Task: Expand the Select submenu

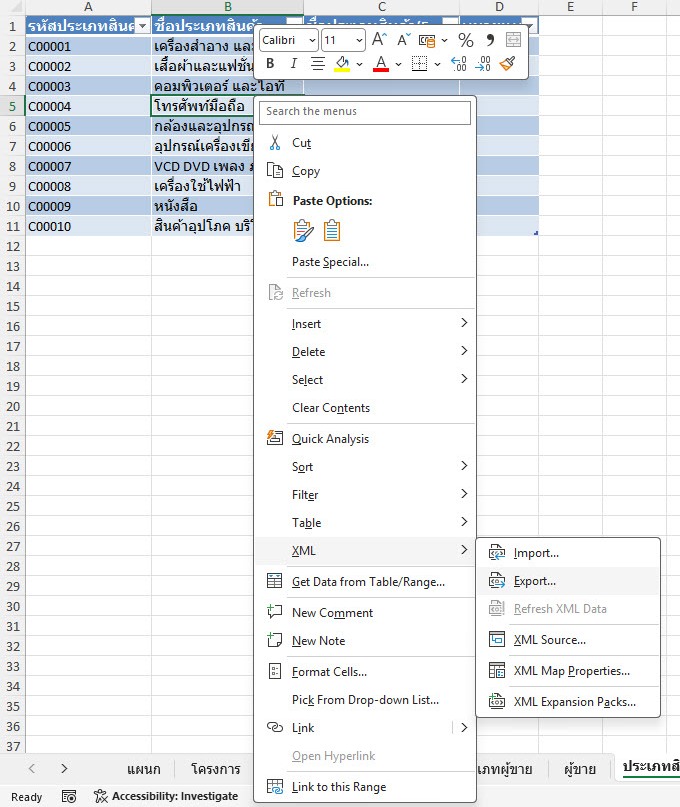Action: tap(365, 380)
